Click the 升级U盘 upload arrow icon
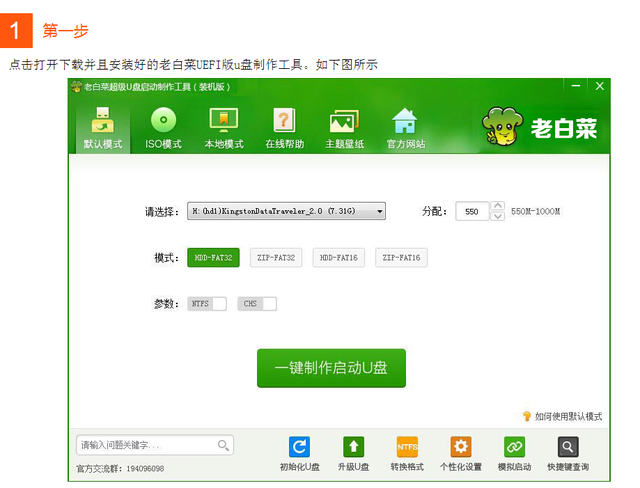This screenshot has width=640, height=488. pyautogui.click(x=353, y=447)
